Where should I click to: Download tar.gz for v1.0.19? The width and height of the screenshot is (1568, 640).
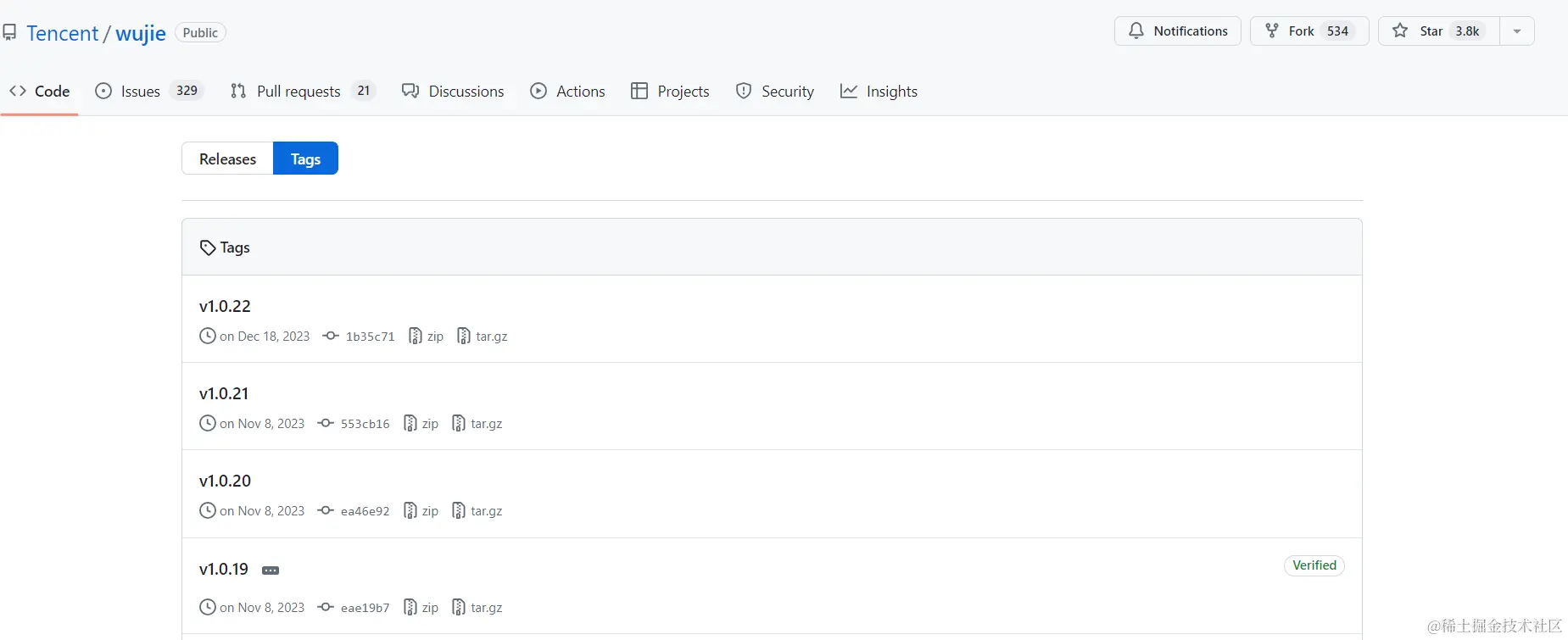coord(477,608)
